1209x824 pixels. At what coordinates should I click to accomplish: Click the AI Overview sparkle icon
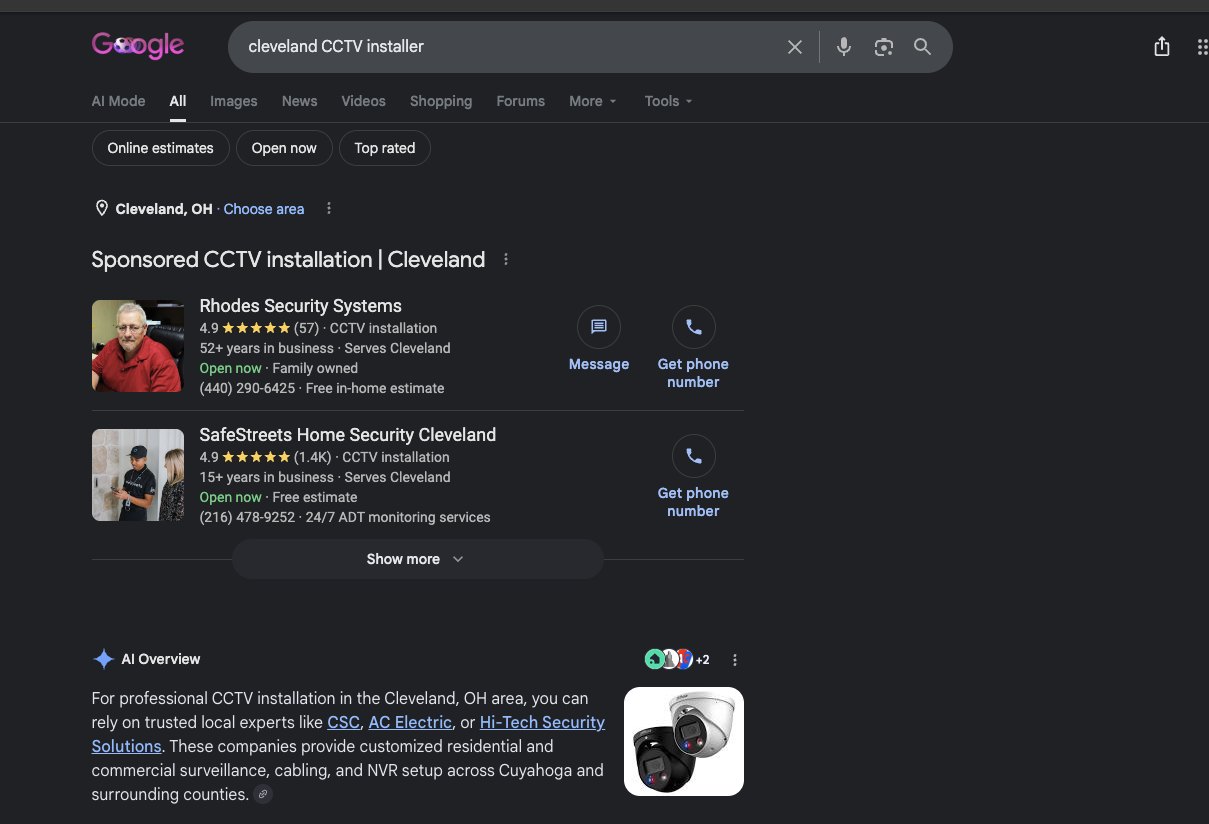(x=103, y=659)
